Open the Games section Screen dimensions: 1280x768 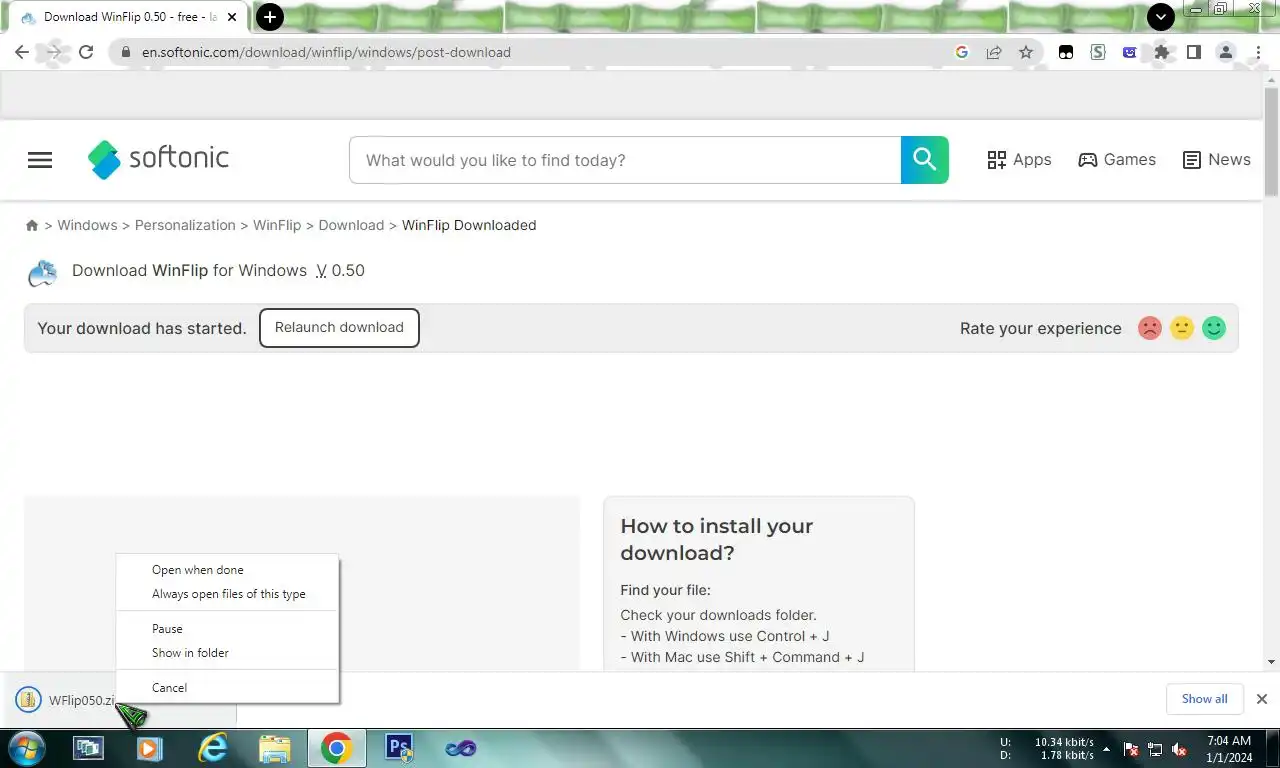pos(1117,160)
